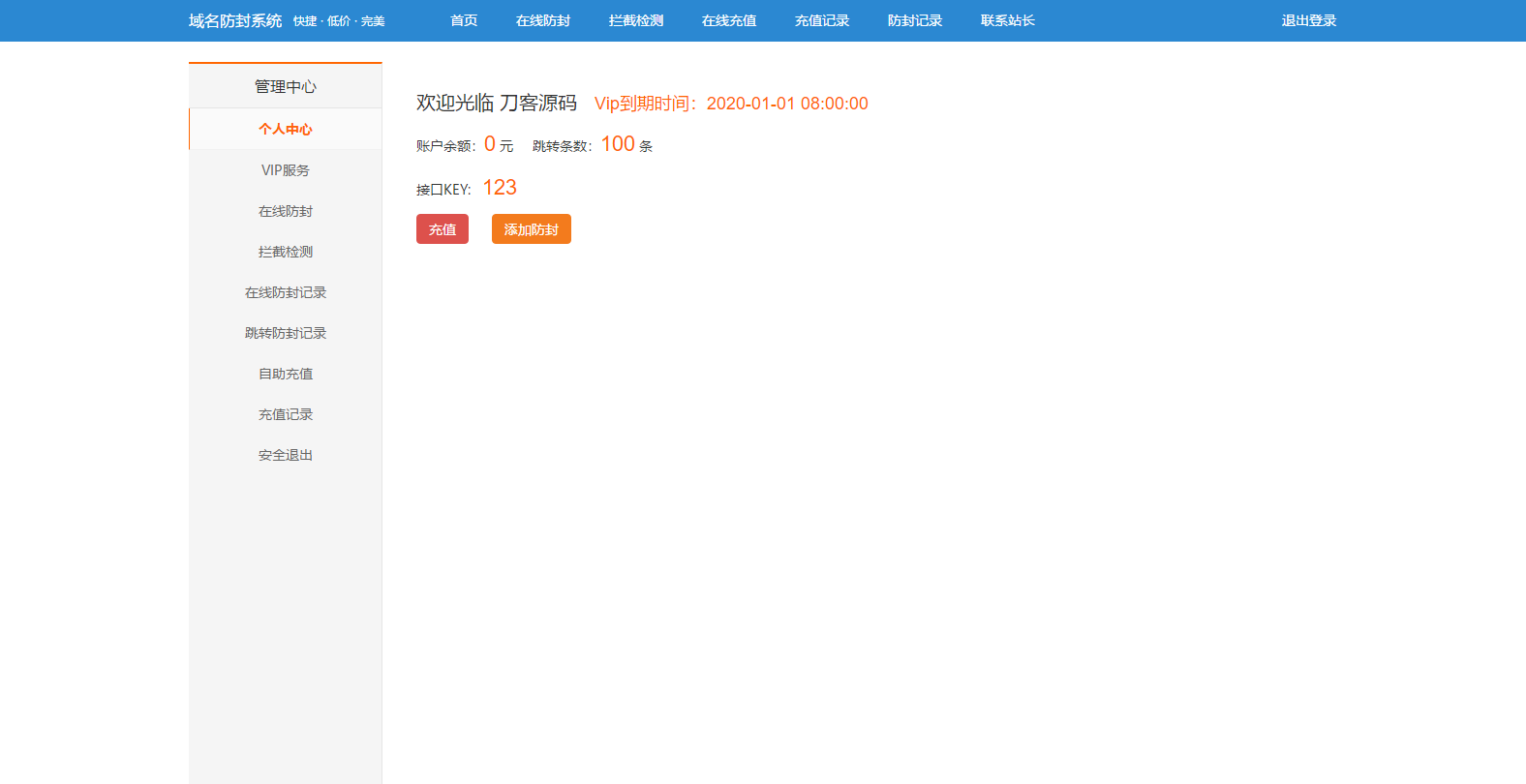This screenshot has height=784, width=1526.
Task: Open 拦截检测 from the sidebar
Action: [286, 252]
